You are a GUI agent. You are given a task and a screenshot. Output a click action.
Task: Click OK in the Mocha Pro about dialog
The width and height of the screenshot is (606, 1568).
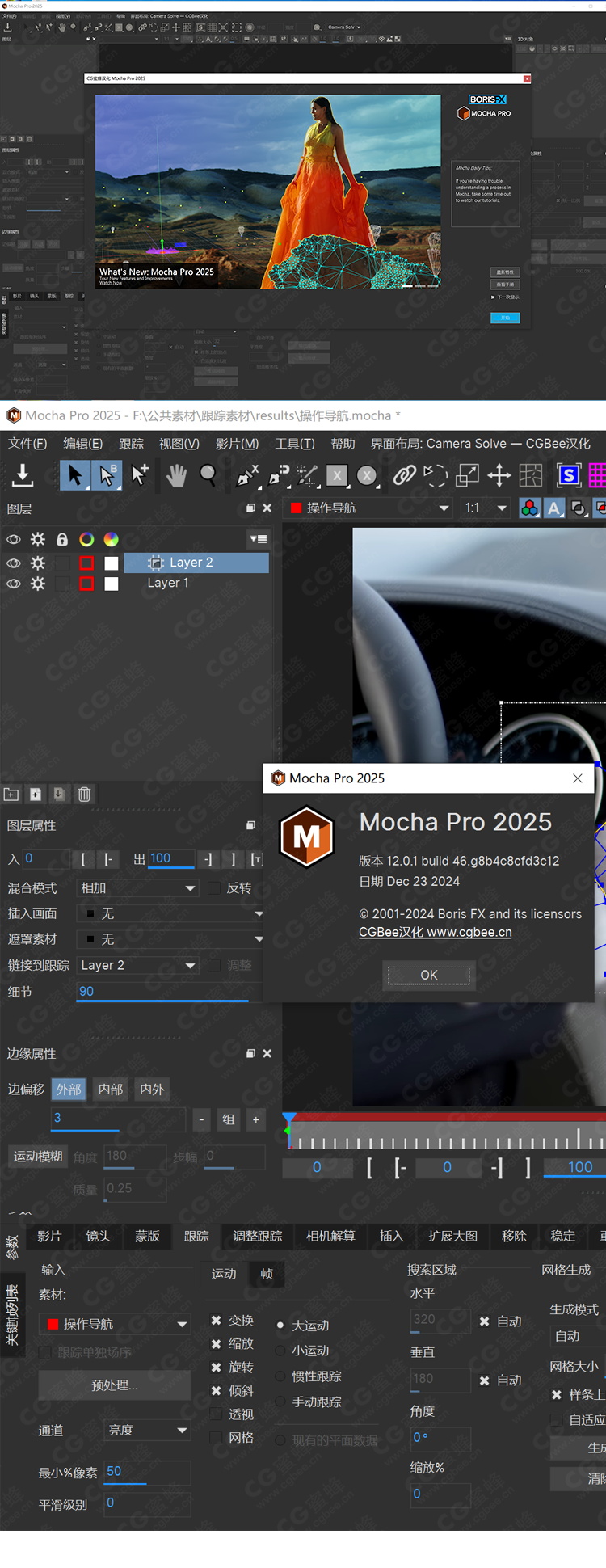point(429,975)
